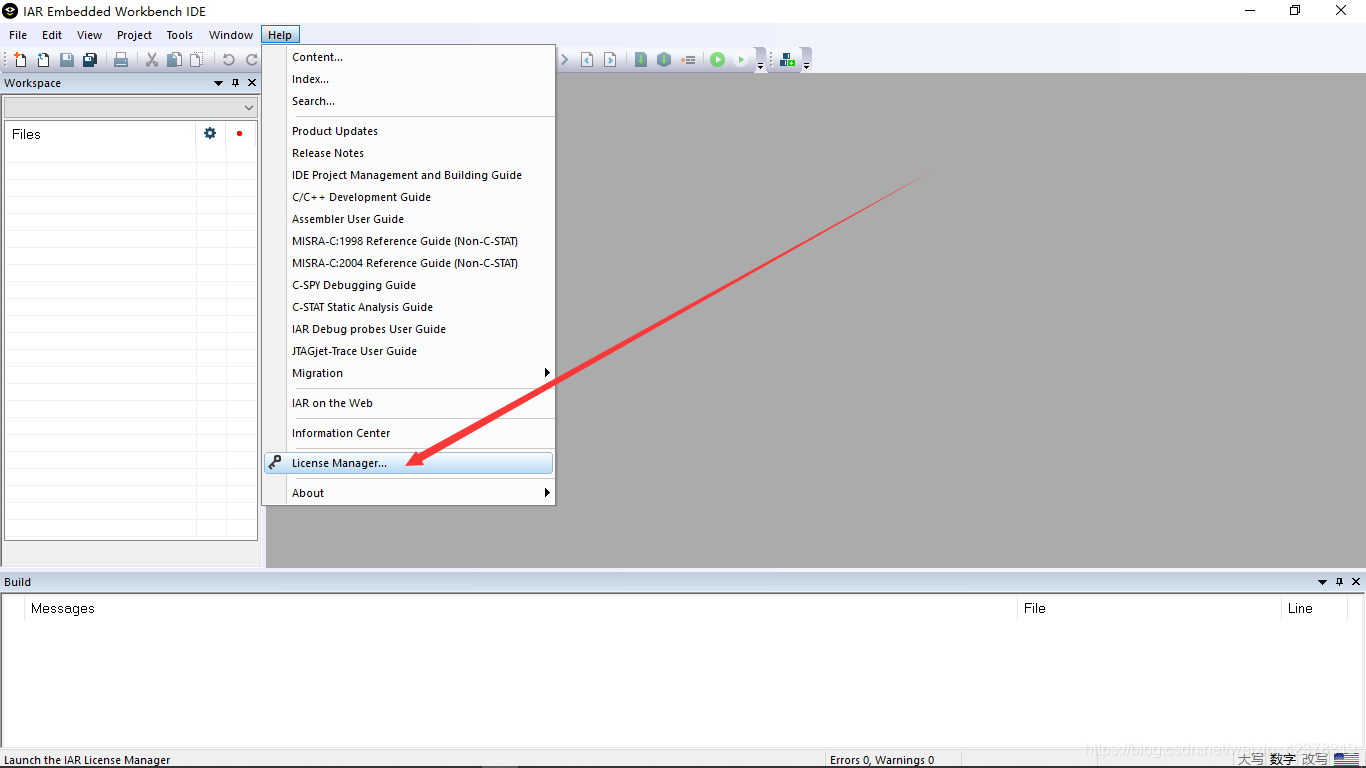Click the Open file toolbar icon
The width and height of the screenshot is (1366, 768).
coord(43,60)
